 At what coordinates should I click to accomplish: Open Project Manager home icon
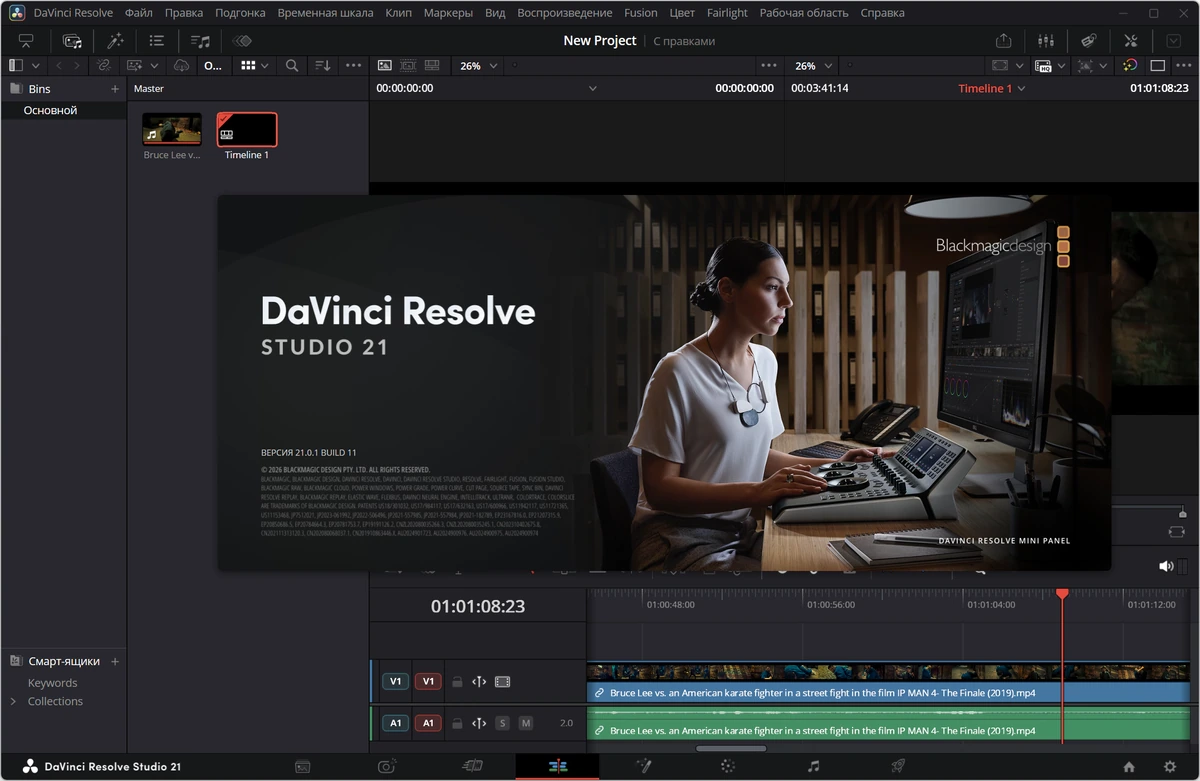click(x=1129, y=767)
